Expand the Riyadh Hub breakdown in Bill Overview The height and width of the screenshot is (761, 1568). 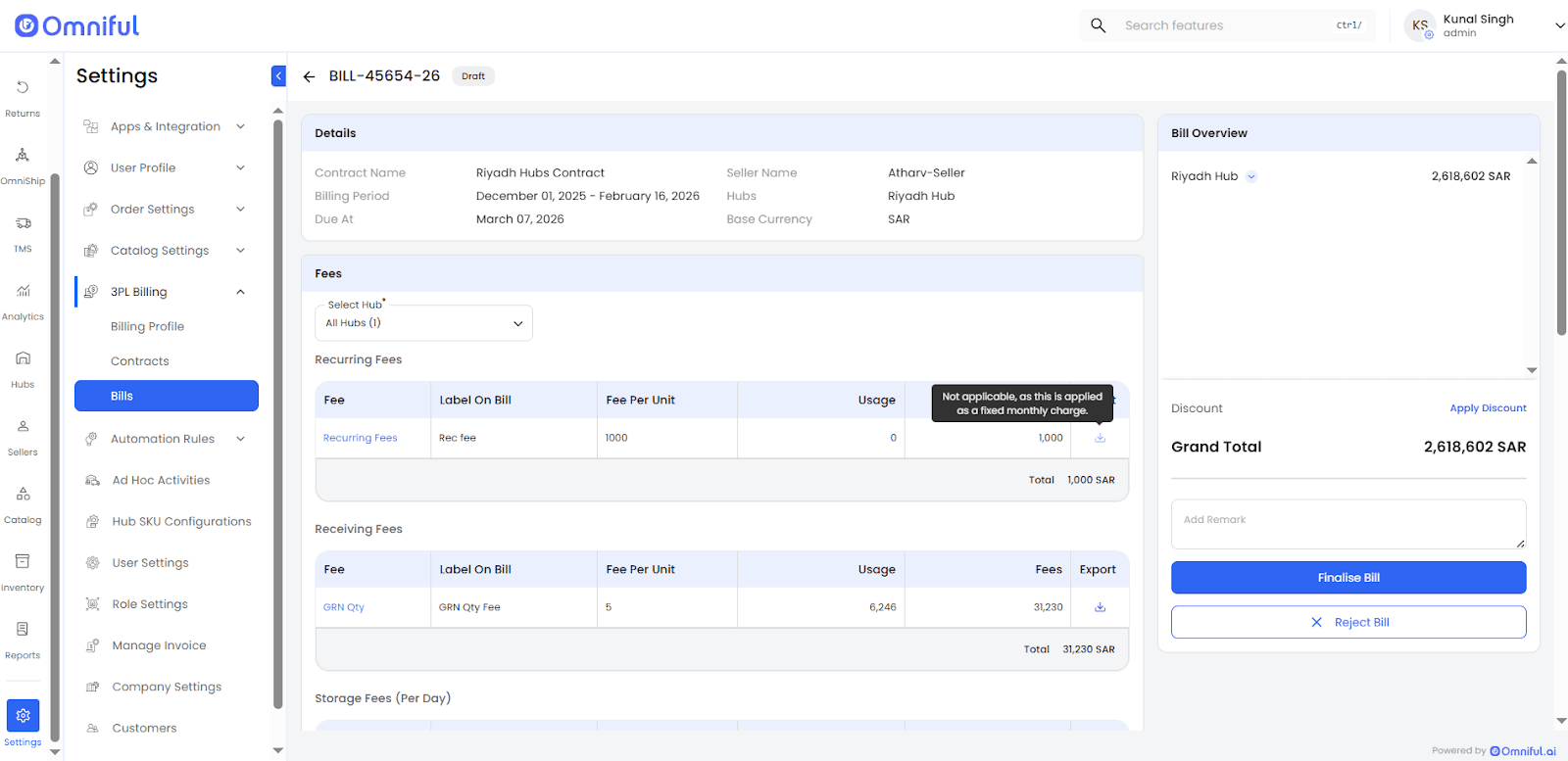click(x=1251, y=177)
